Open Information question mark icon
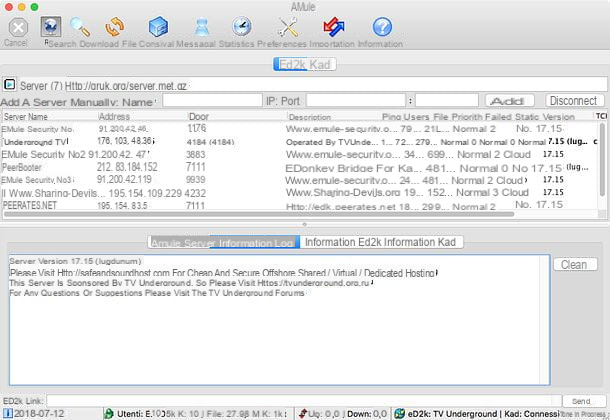 pos(382,27)
